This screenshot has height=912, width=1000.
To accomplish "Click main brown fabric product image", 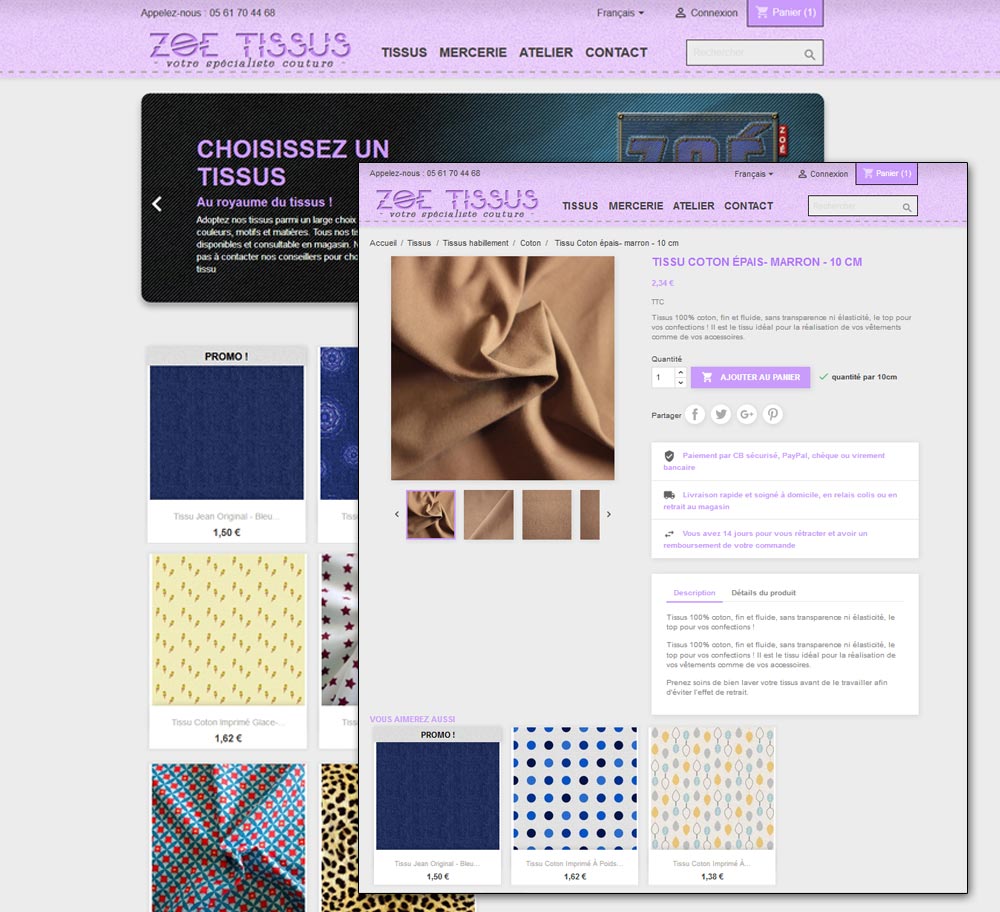I will click(503, 368).
